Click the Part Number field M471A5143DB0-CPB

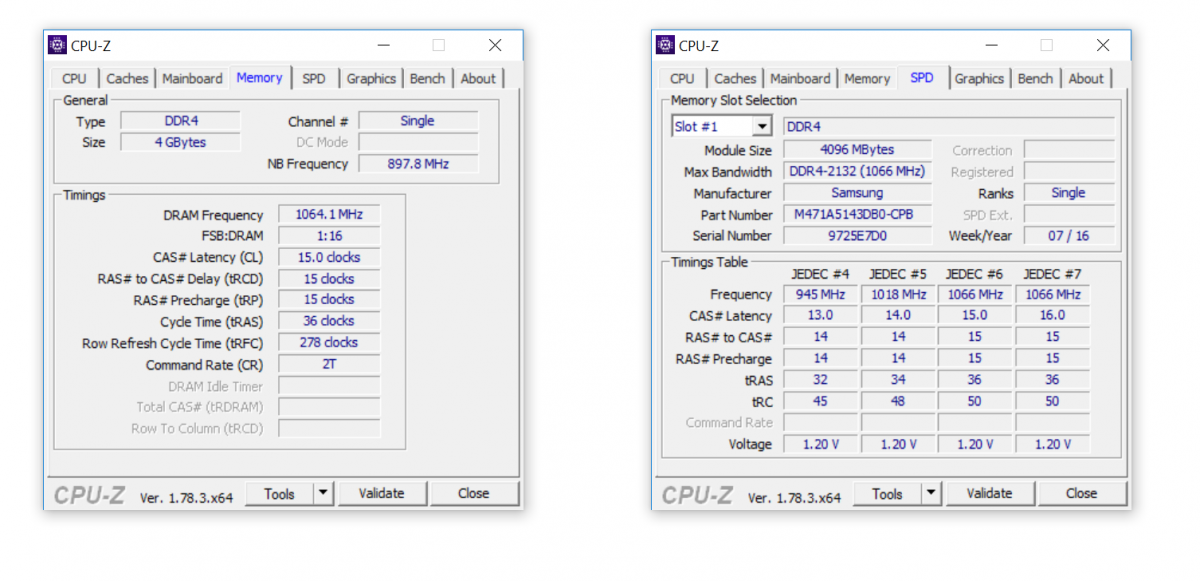[x=857, y=214]
